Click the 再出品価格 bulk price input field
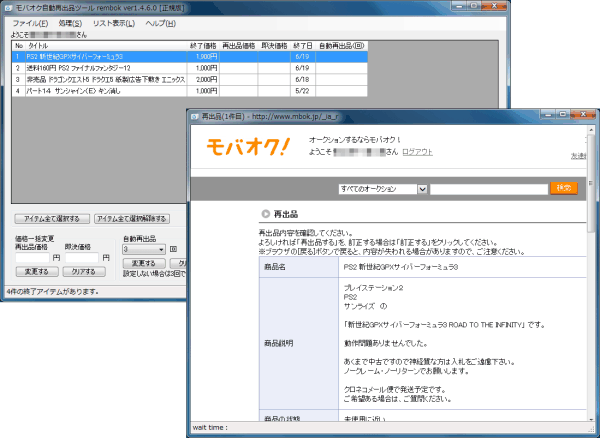 [x=33, y=257]
